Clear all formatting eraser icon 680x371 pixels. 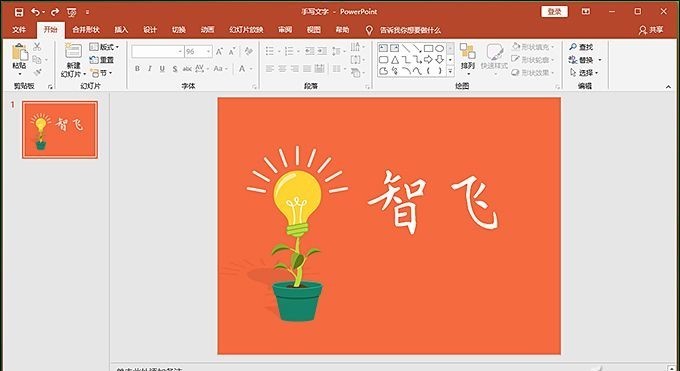[248, 51]
